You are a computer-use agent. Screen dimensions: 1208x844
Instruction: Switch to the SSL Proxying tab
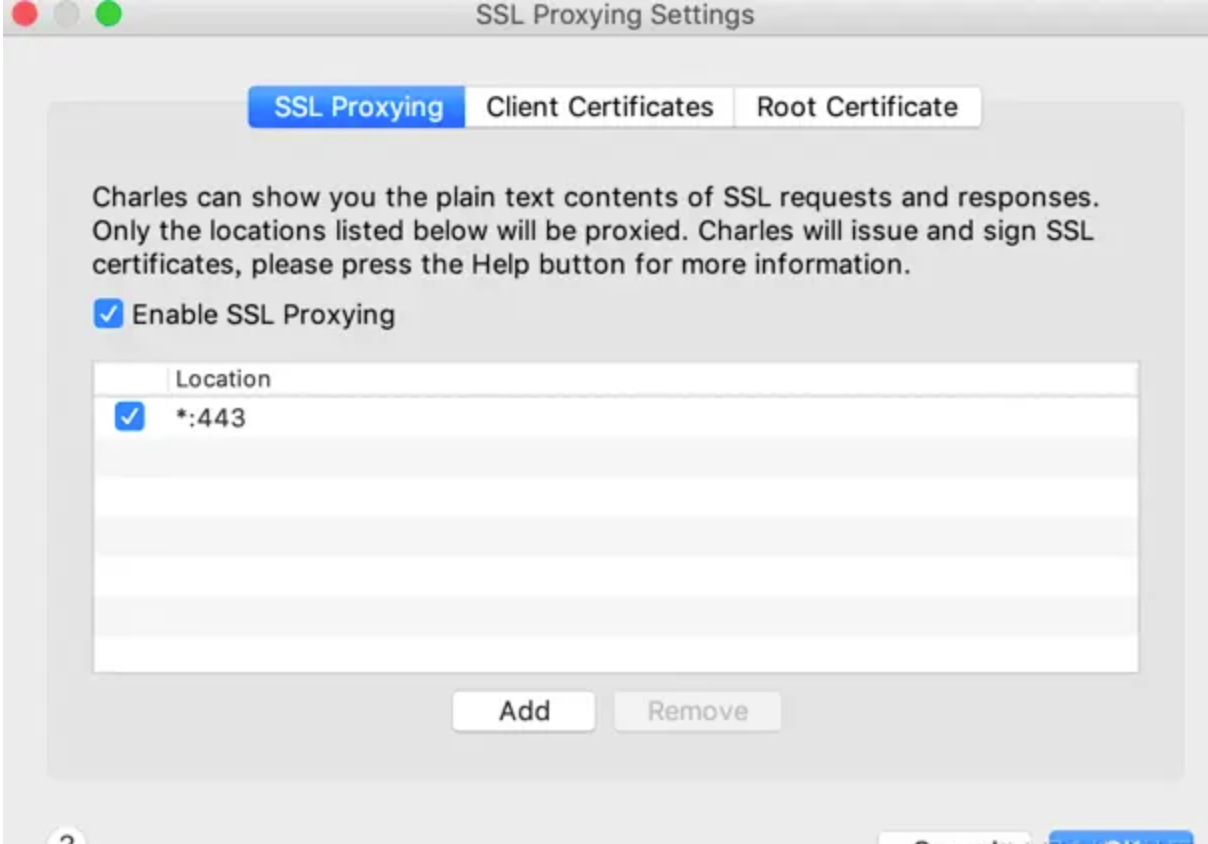point(357,107)
